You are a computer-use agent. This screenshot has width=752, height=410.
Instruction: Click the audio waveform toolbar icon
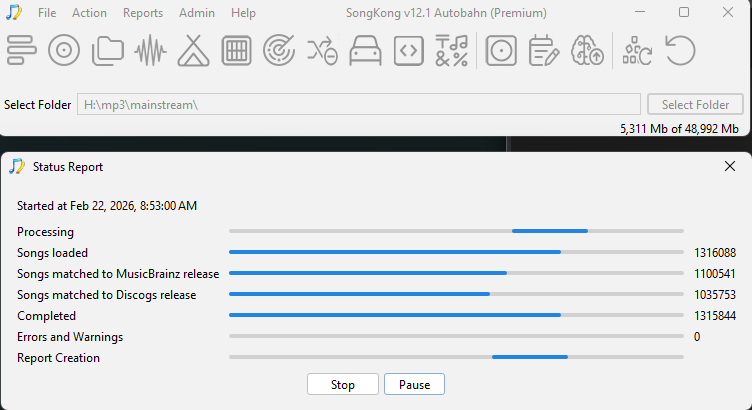150,50
